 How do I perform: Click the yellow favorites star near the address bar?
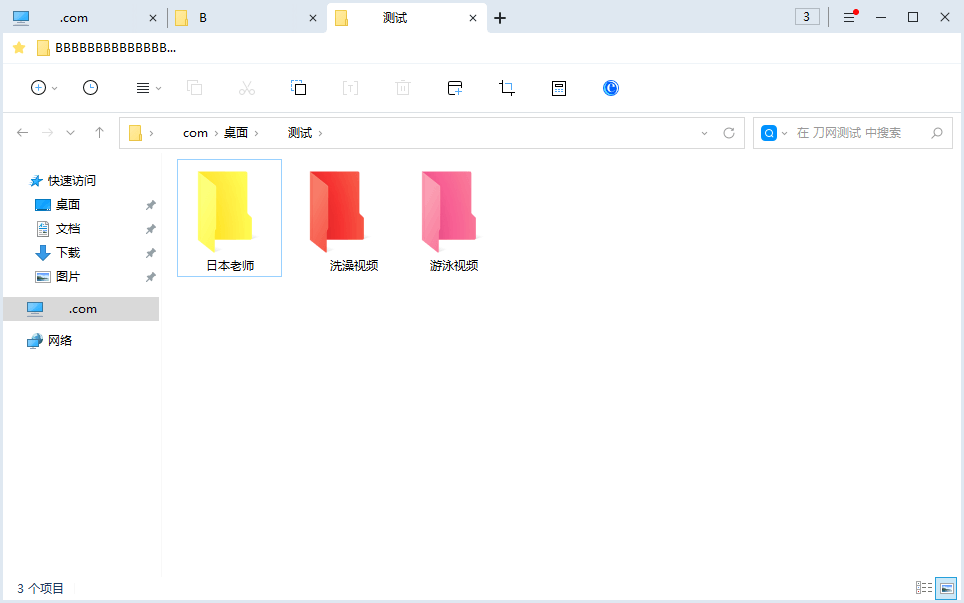click(x=18, y=47)
